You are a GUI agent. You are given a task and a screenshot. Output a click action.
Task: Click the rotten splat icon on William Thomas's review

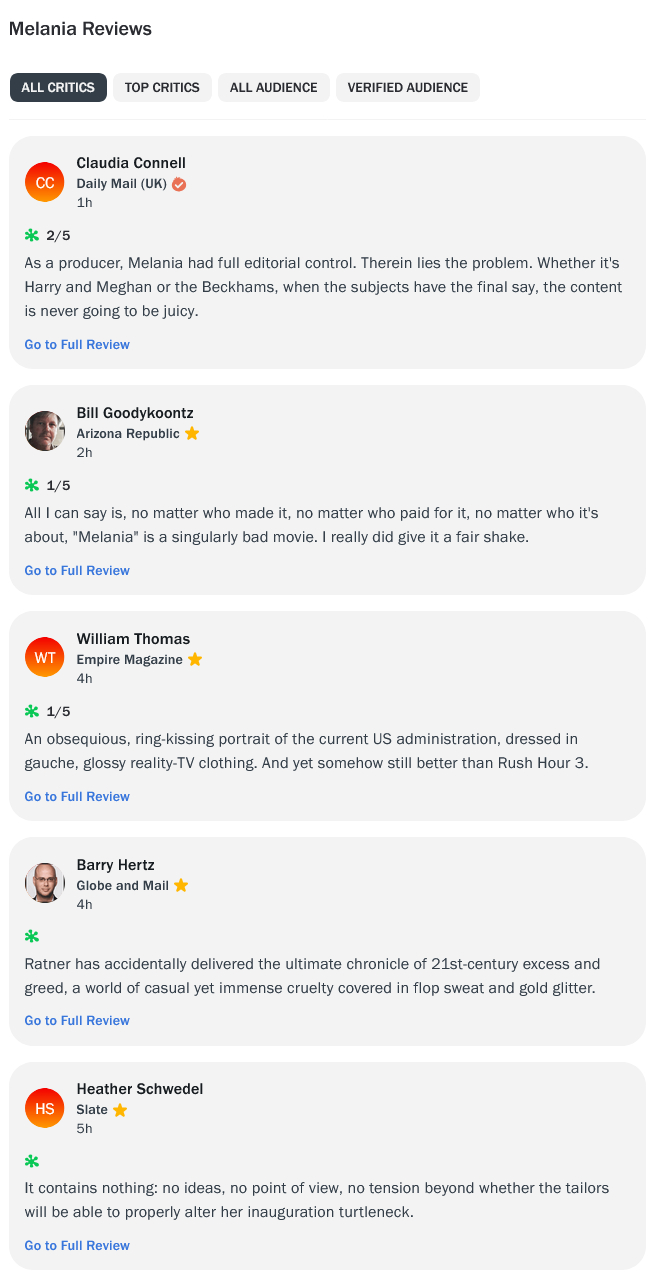pyautogui.click(x=32, y=712)
